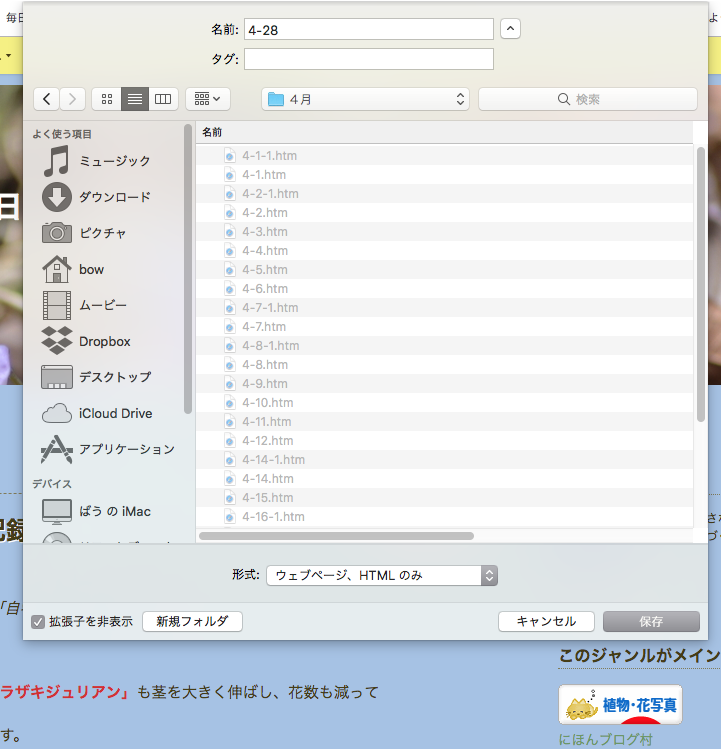The height and width of the screenshot is (749, 721).
Task: Select file 4-6.htm
Action: [x=444, y=289]
